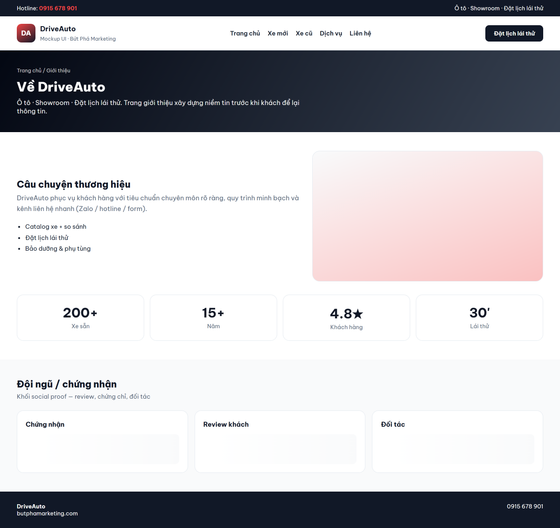Click the Bảo dưỡng & phụ tùng bullet

(58, 249)
